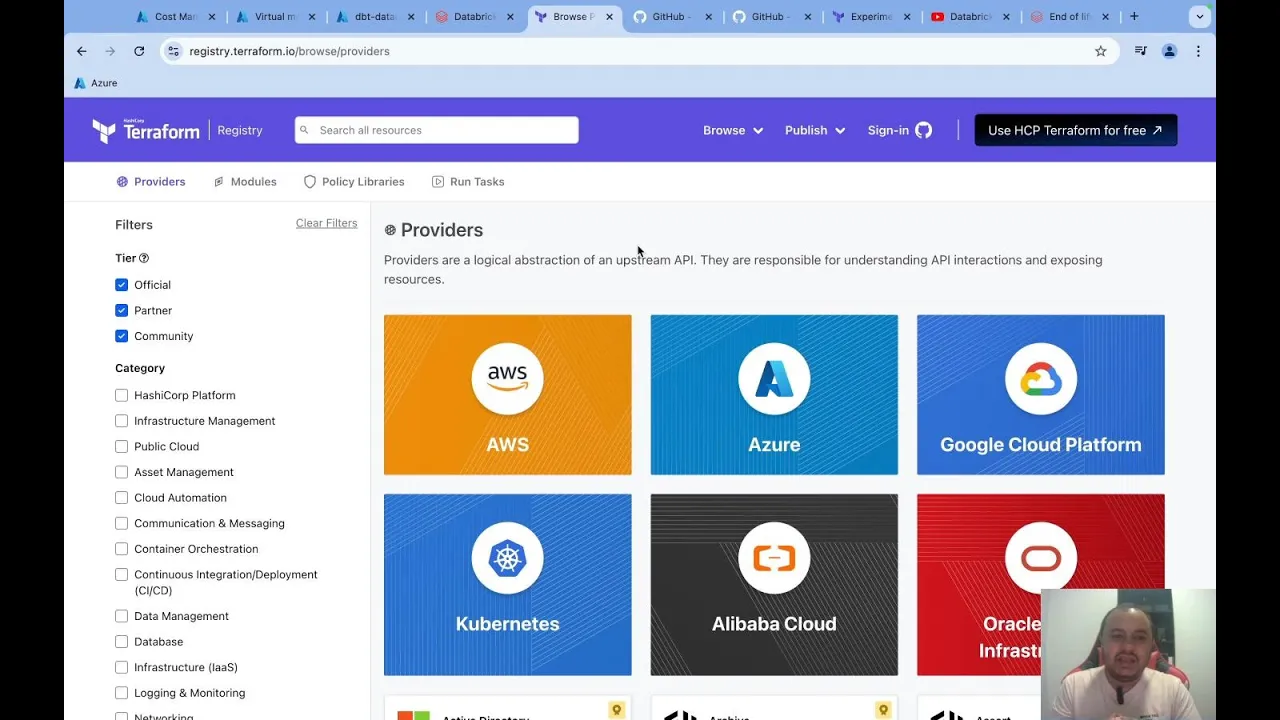Uncheck the Official tier checkbox

click(121, 285)
